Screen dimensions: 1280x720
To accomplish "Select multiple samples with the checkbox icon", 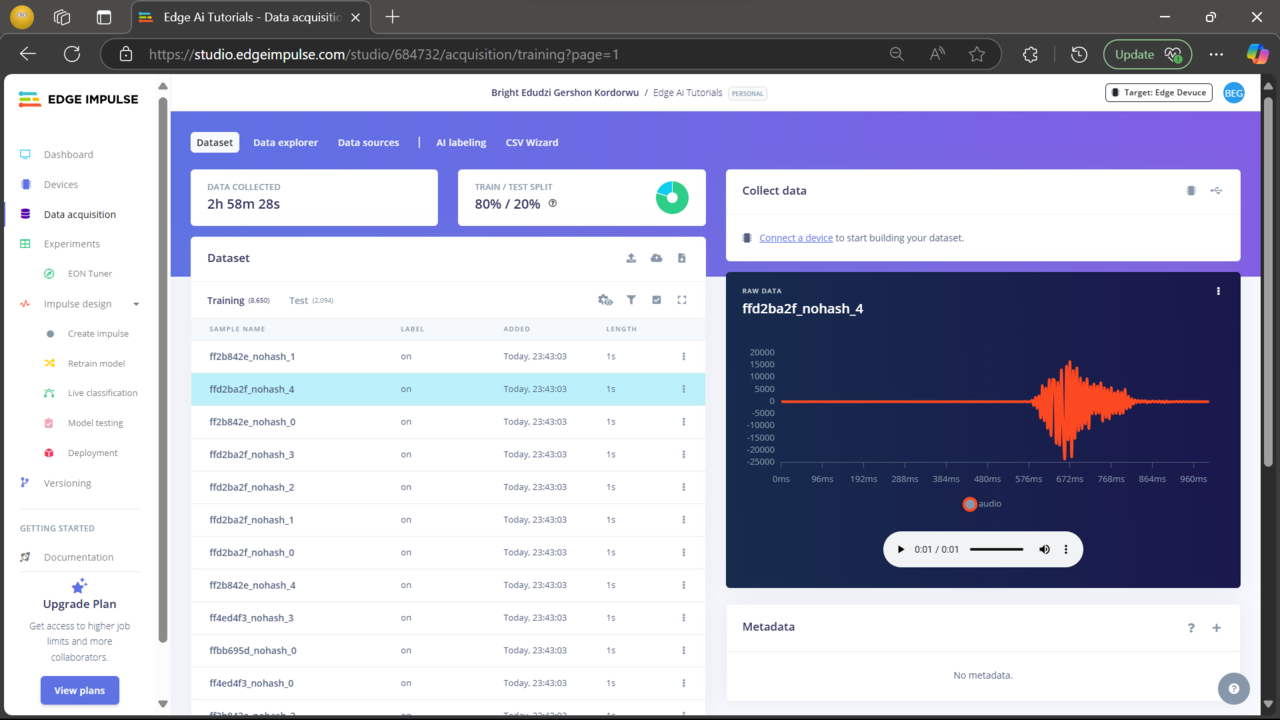I will (x=655, y=299).
